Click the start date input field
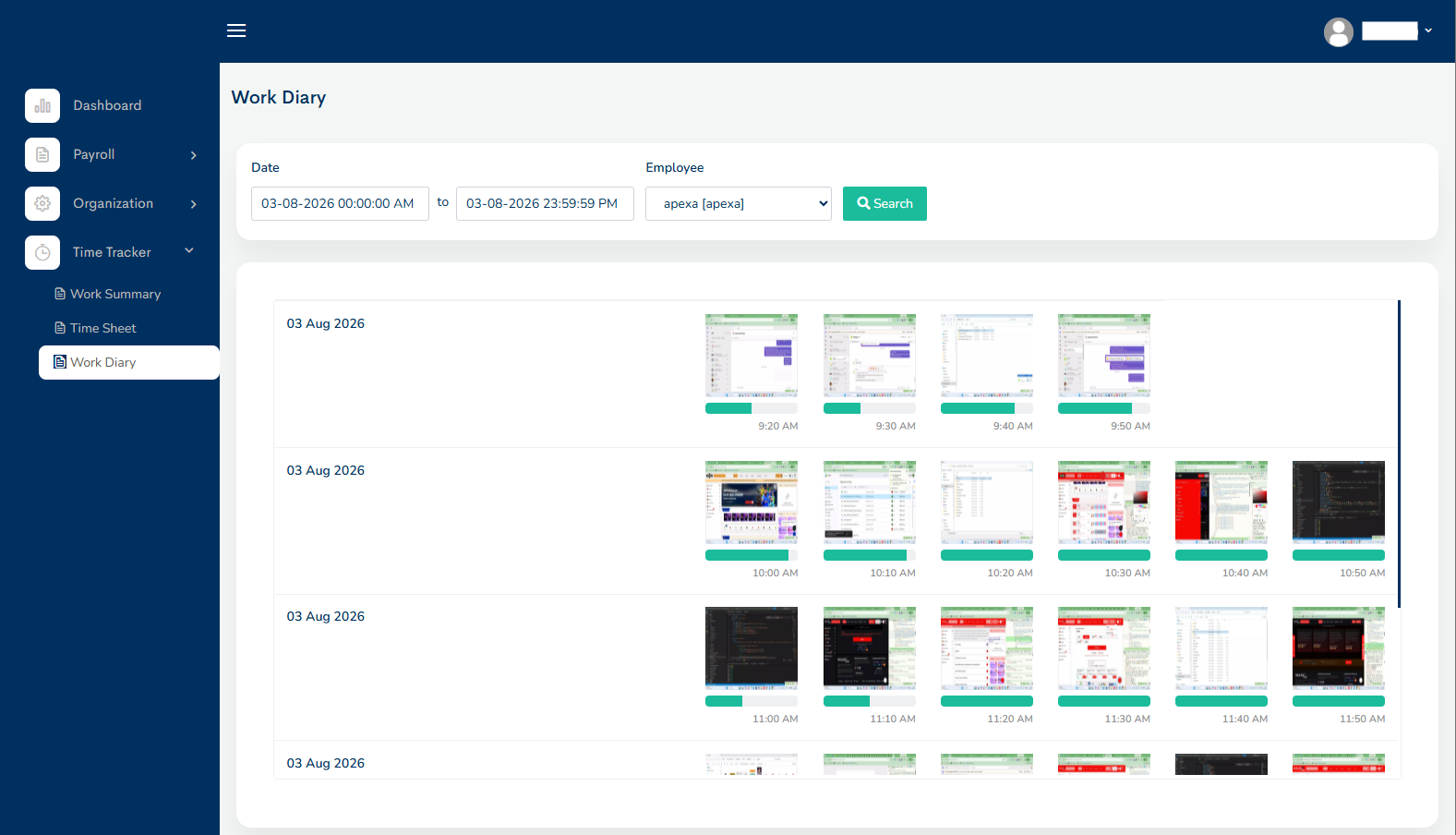 tap(340, 203)
